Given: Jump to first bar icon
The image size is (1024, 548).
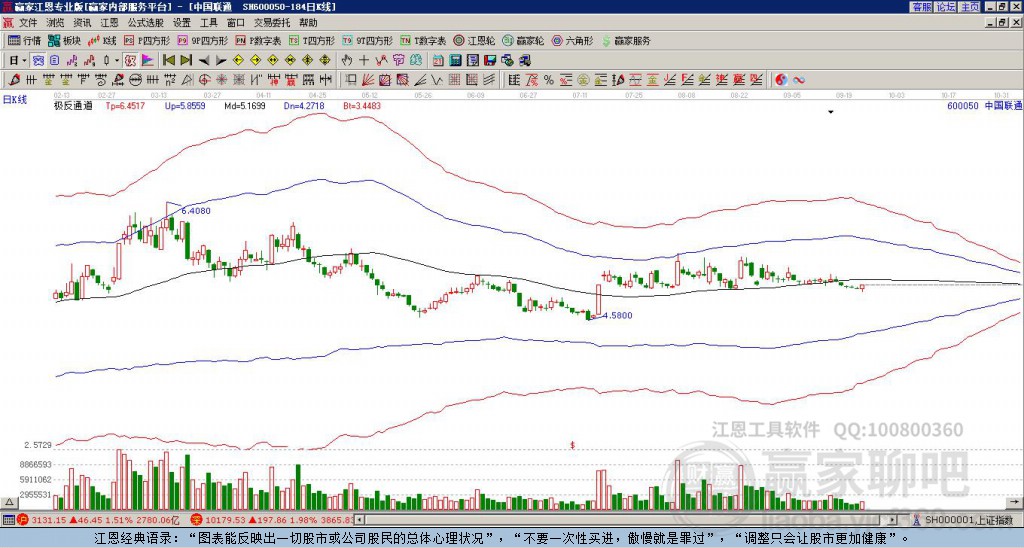Looking at the screenshot, I should [x=169, y=61].
